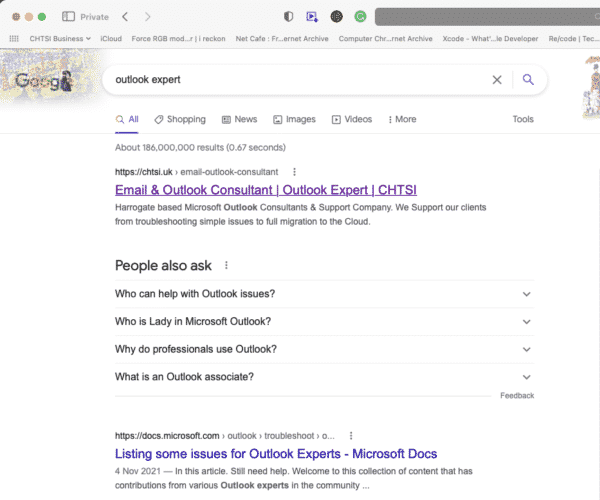The height and width of the screenshot is (500, 600).
Task: Clear the search box with X icon
Action: pyautogui.click(x=497, y=80)
